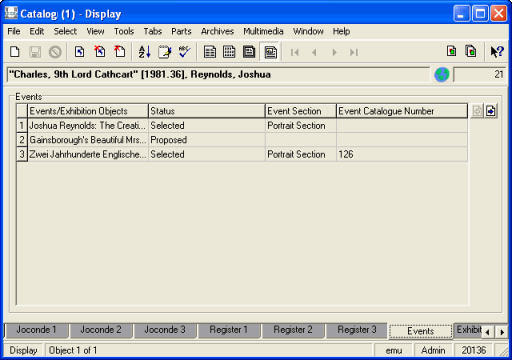512x360 pixels.
Task: Click the New Record toolbar icon
Action: pyautogui.click(x=15, y=52)
